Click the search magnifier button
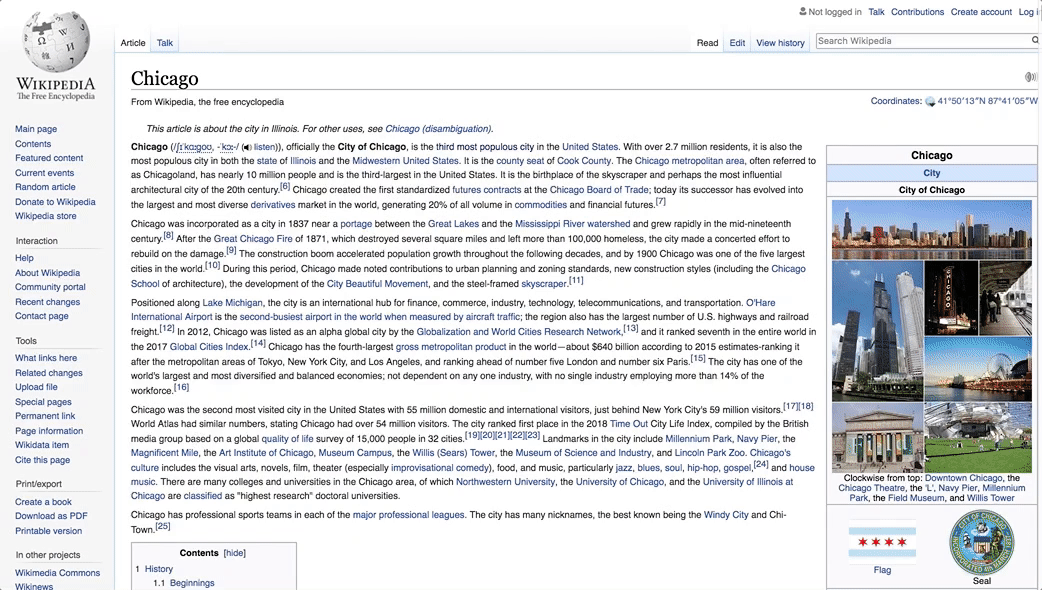The width and height of the screenshot is (1042, 590). point(1035,41)
